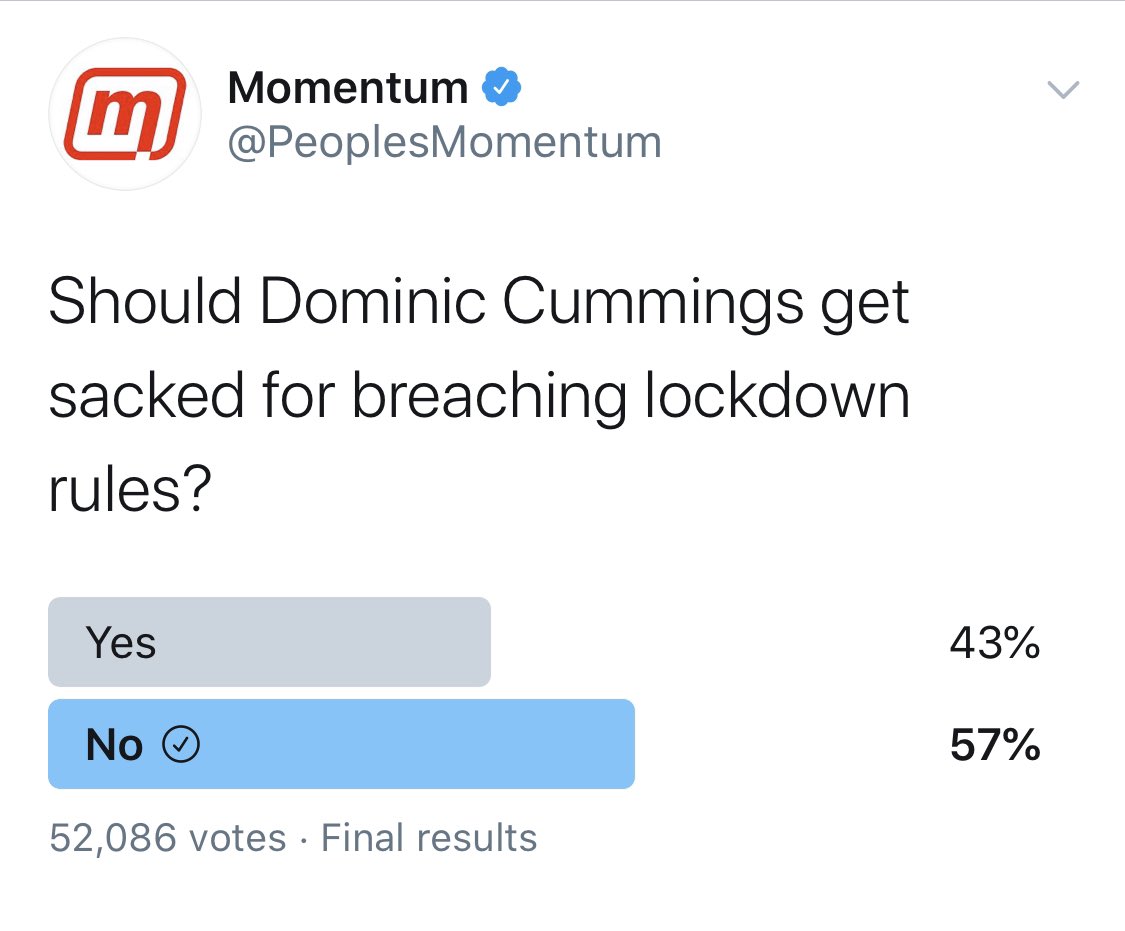Click the bold No label text
1125x931 pixels.
[x=114, y=745]
